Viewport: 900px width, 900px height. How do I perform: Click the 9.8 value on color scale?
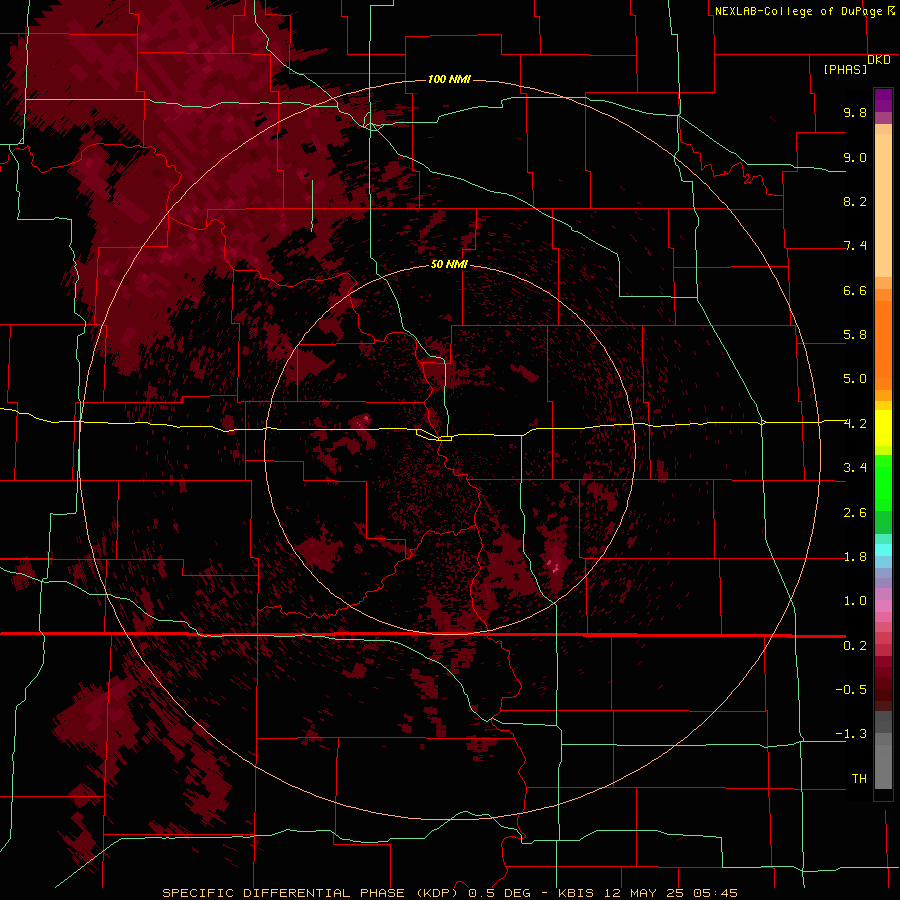click(855, 112)
